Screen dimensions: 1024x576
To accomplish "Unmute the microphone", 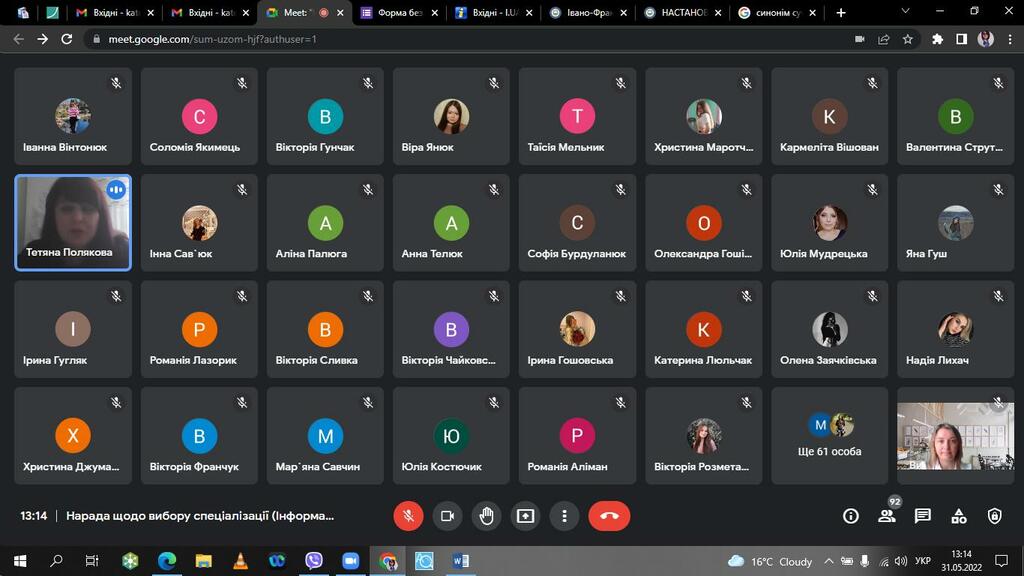I will point(408,516).
